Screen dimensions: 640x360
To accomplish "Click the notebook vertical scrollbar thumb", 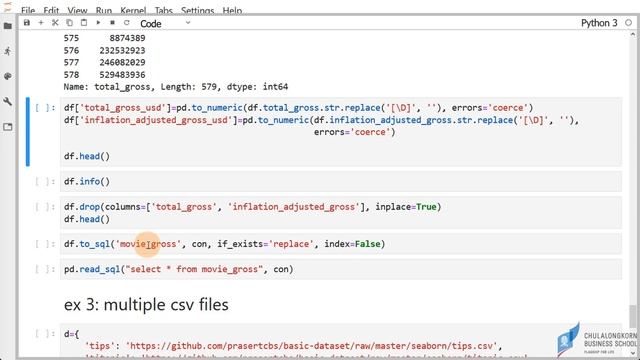I will click(x=633, y=316).
